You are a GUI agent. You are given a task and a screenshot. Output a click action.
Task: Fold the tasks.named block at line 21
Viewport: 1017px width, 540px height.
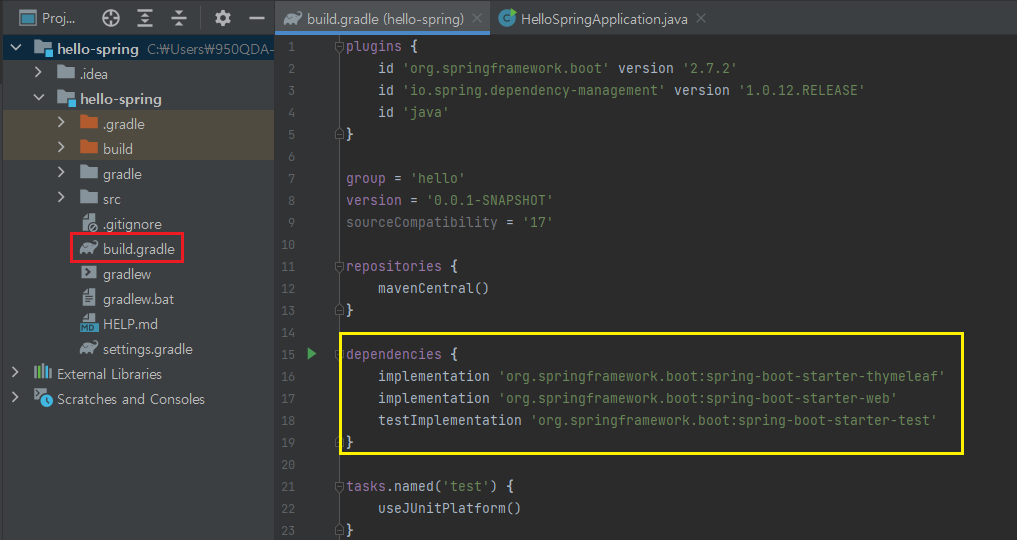tap(339, 486)
